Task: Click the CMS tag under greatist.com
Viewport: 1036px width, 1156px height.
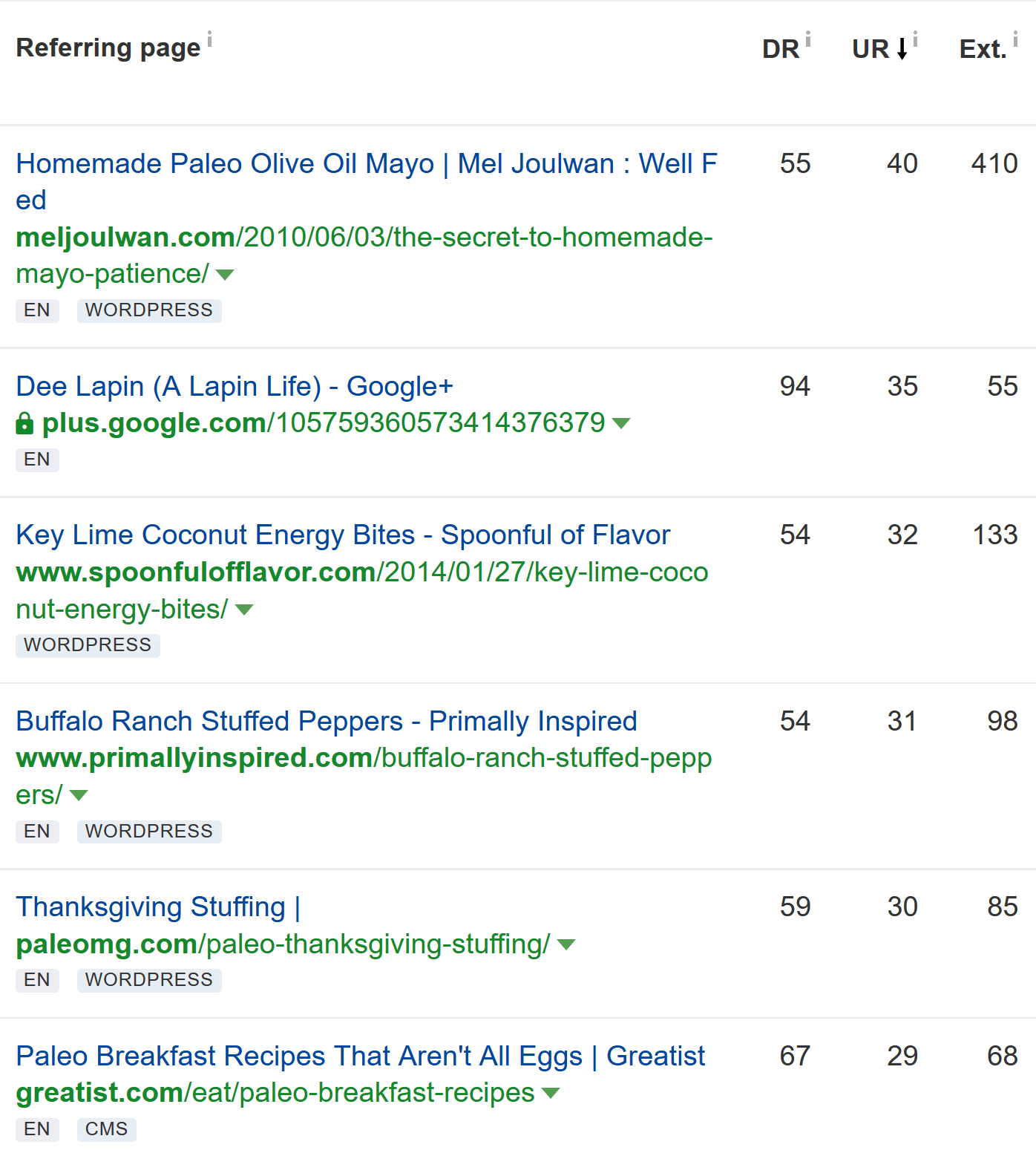Action: (107, 1129)
